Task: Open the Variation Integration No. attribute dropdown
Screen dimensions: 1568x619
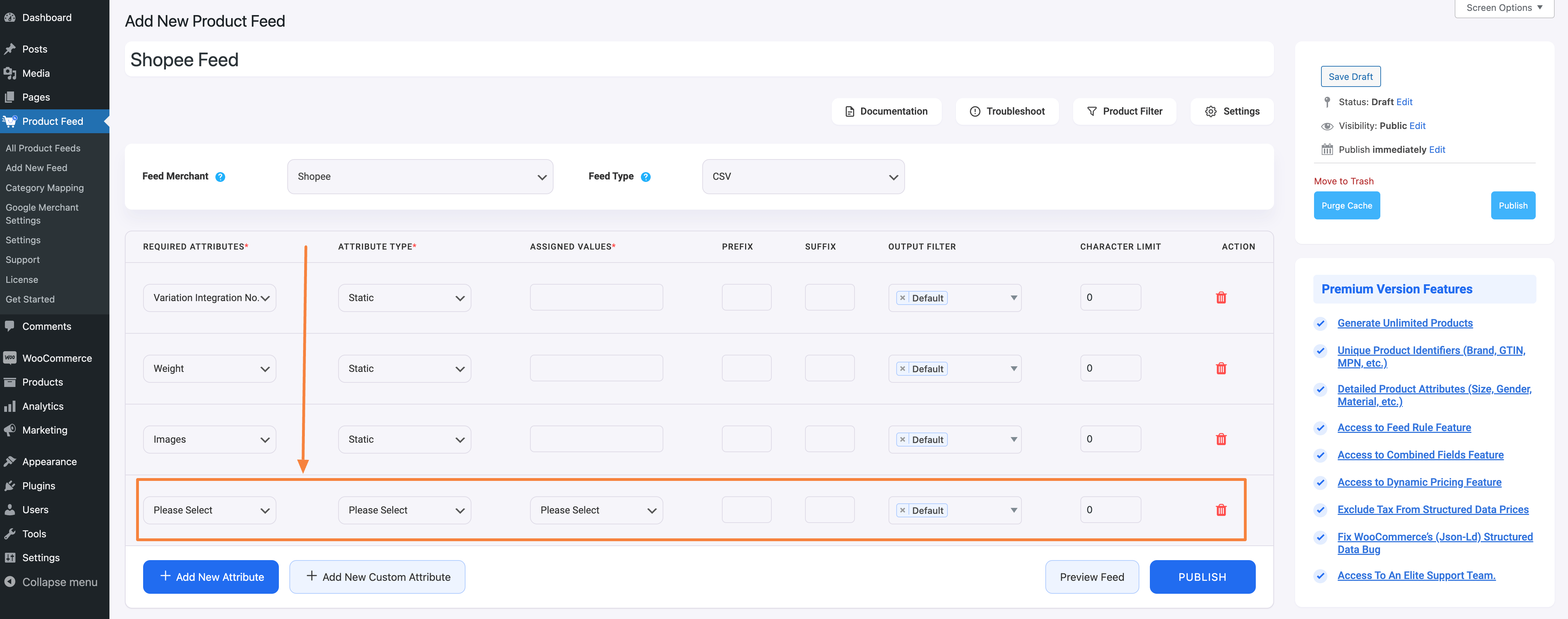Action: 209,298
